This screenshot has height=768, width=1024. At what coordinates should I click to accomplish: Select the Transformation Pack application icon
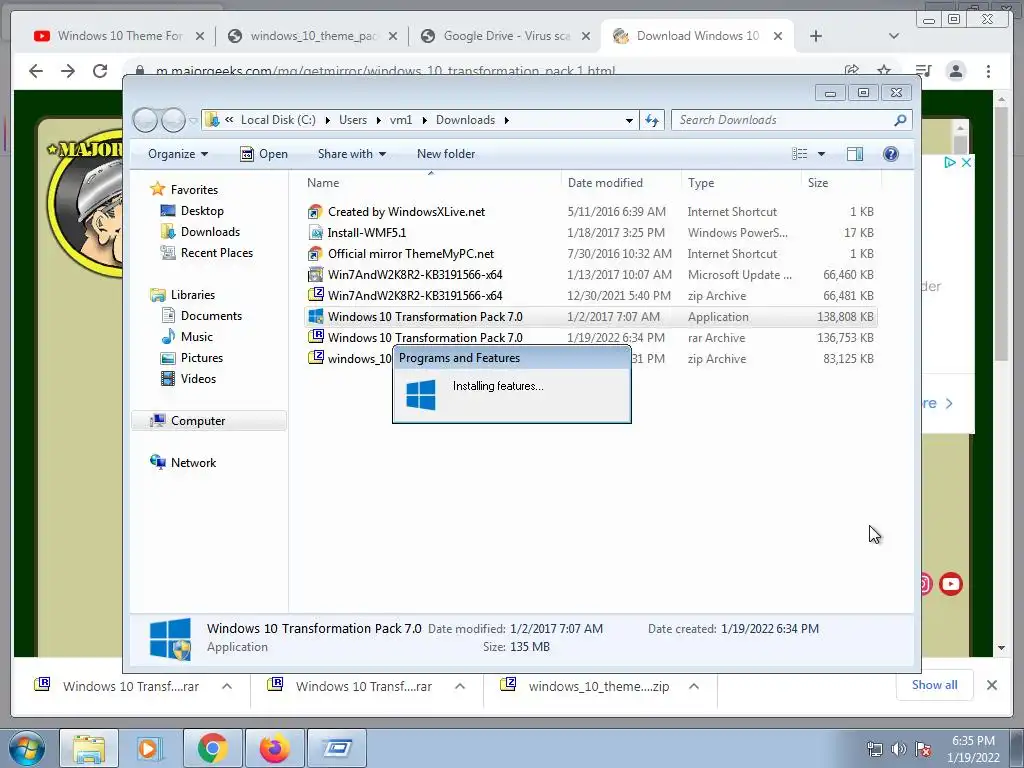pyautogui.click(x=315, y=317)
